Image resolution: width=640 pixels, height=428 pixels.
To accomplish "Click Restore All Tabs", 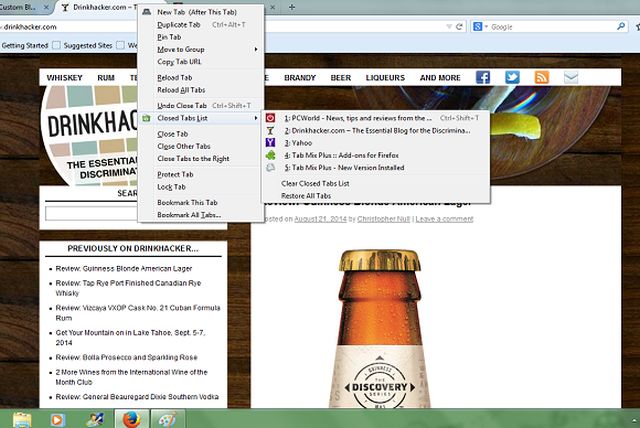I will point(376,196).
